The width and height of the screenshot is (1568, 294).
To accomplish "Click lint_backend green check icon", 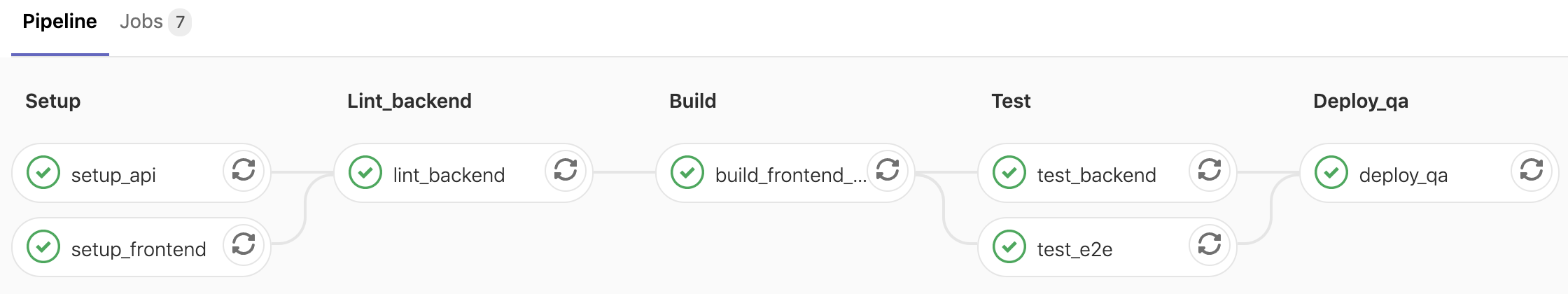I will pyautogui.click(x=365, y=173).
